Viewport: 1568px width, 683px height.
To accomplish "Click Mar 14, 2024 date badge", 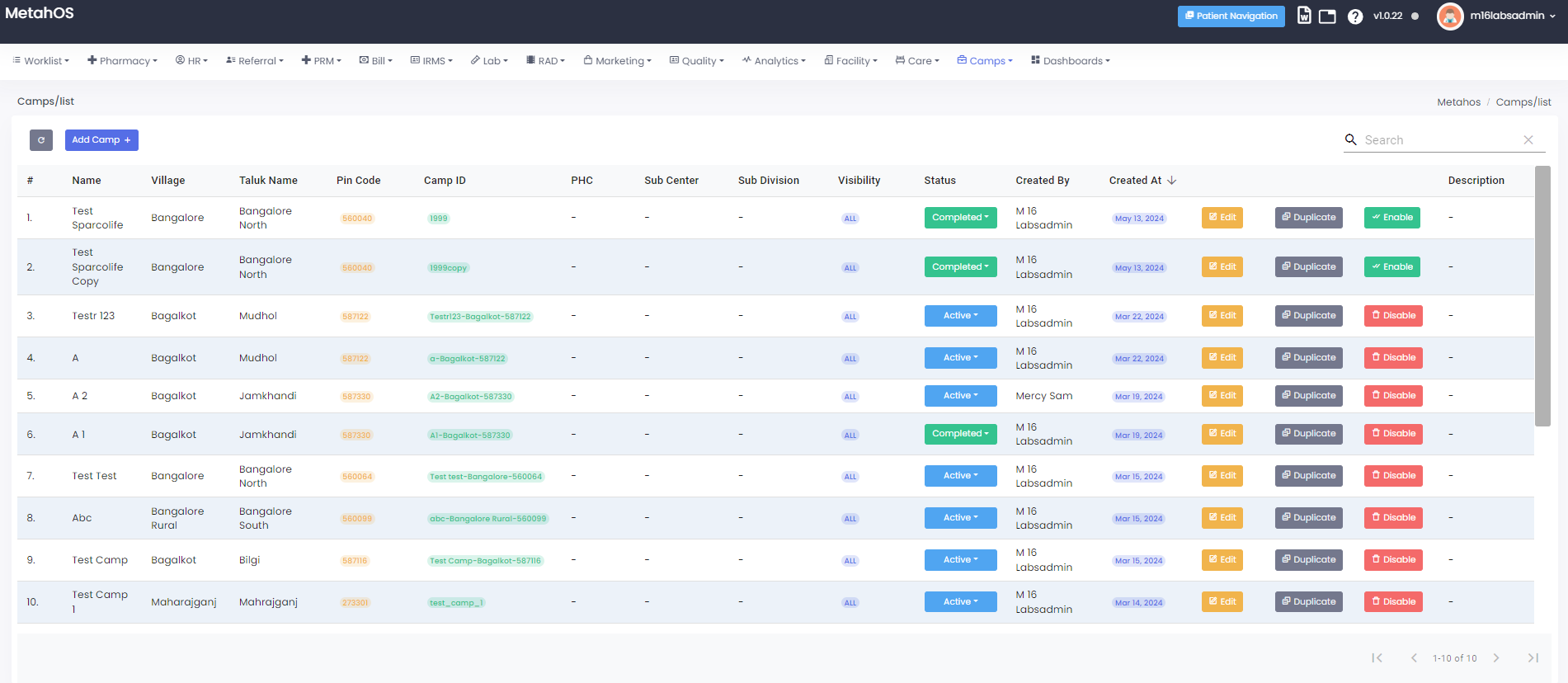I will [x=1139, y=603].
